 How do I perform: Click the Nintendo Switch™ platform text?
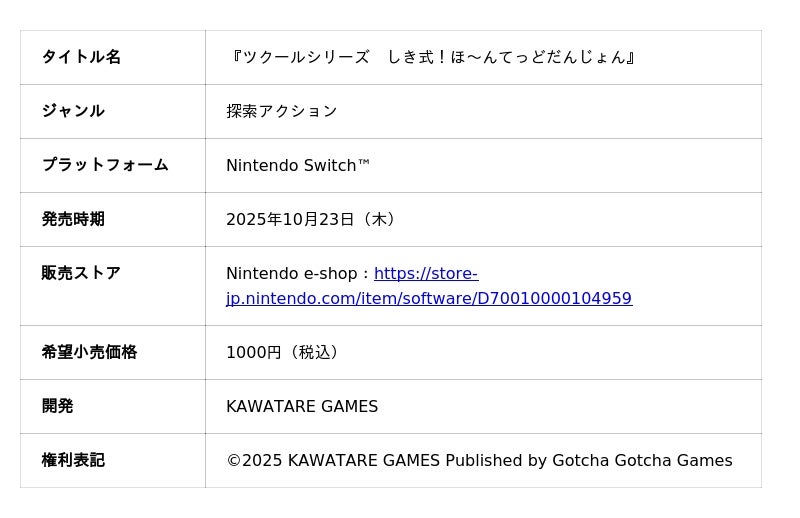pos(298,165)
